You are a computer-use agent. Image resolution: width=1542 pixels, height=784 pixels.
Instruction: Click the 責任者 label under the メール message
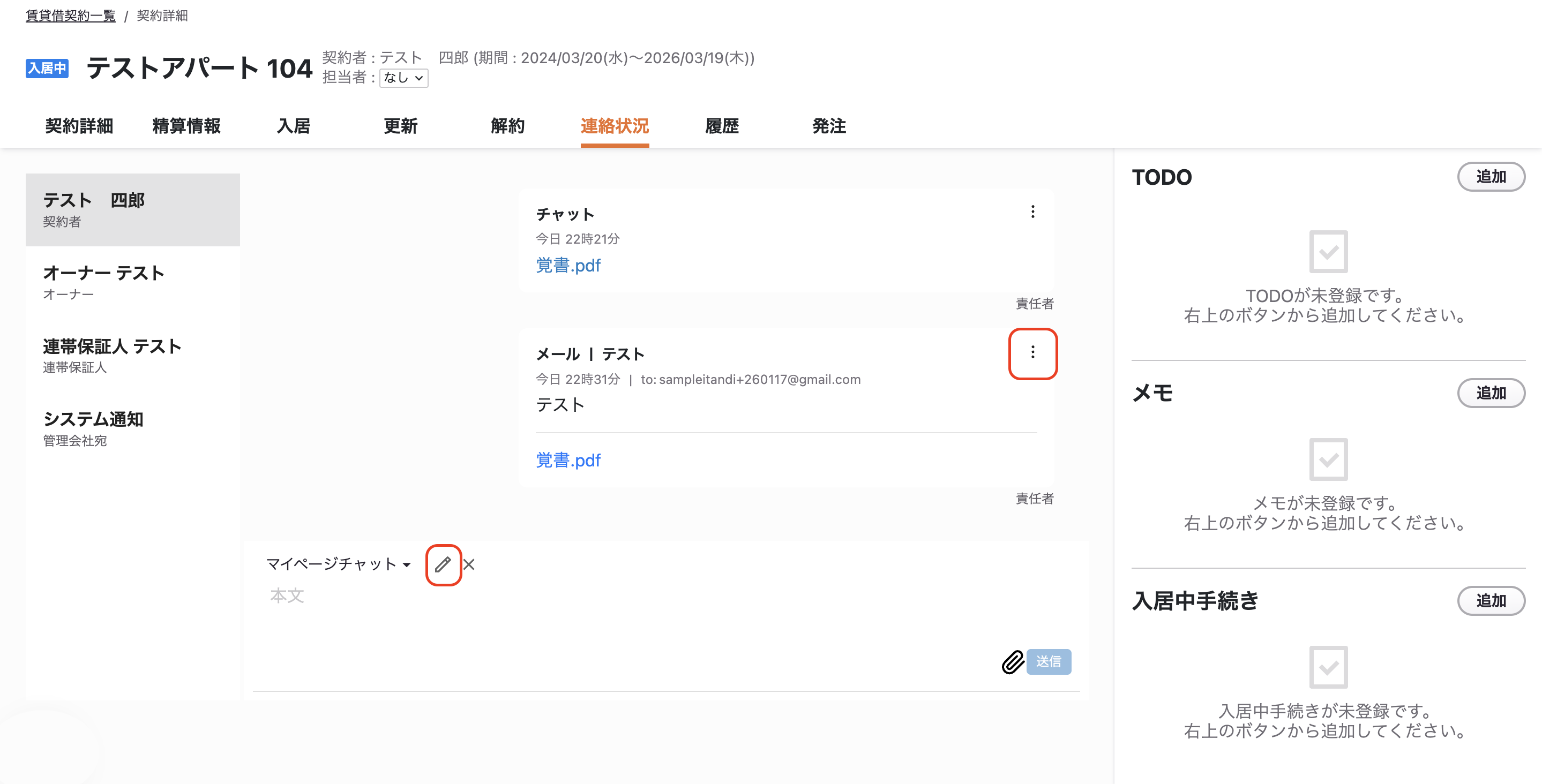tap(1035, 499)
